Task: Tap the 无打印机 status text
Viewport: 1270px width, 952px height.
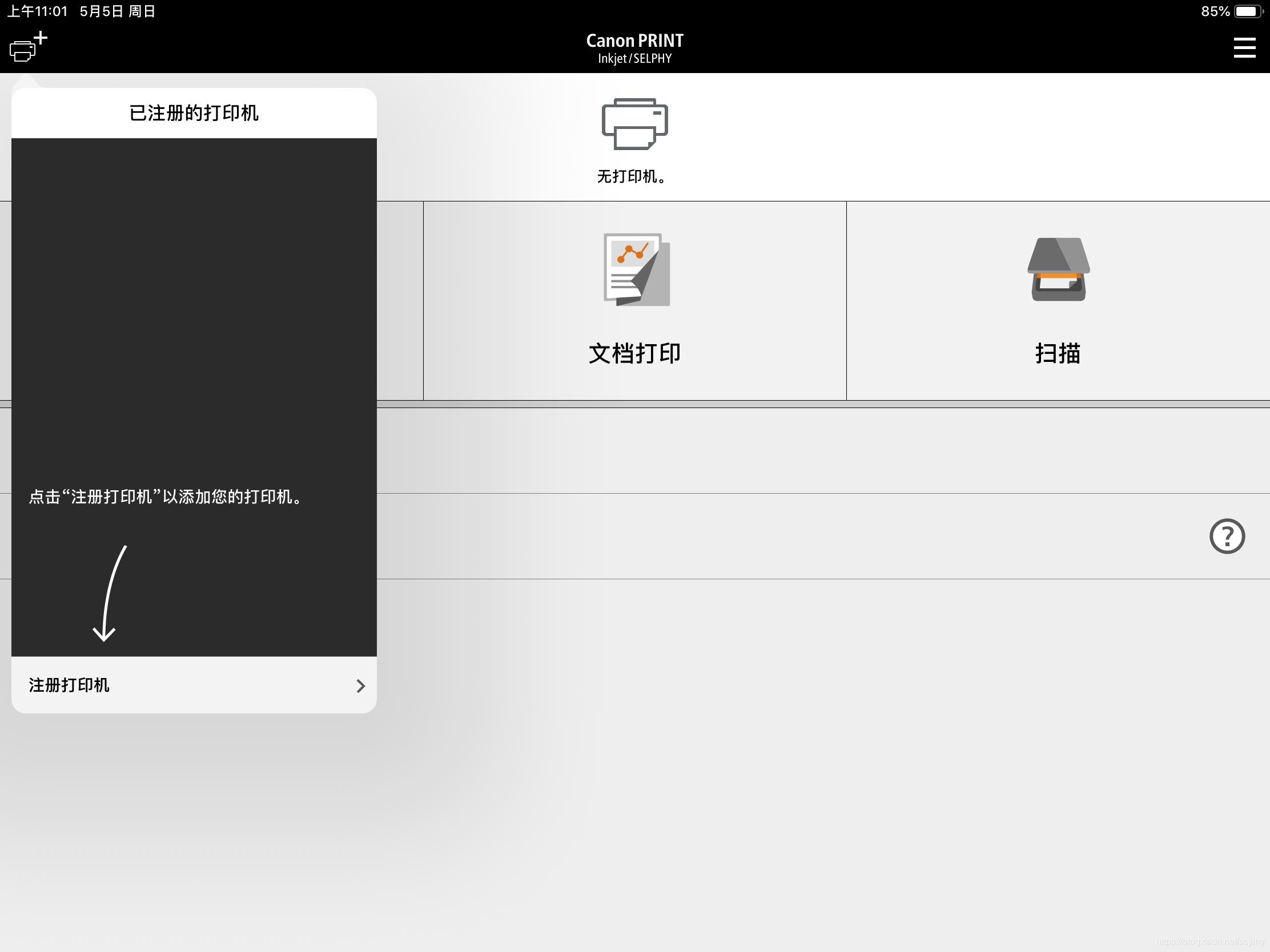Action: pos(633,178)
